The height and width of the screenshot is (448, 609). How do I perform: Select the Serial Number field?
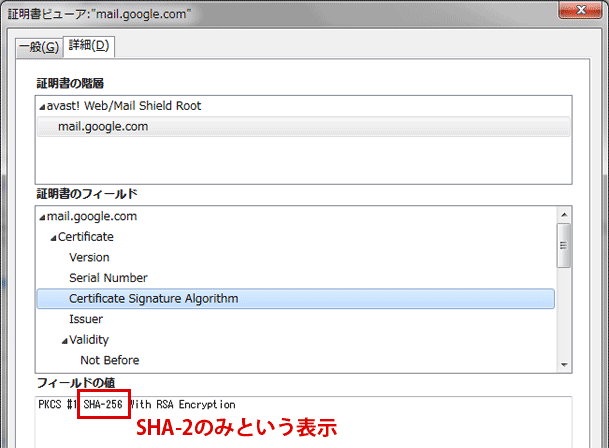[x=108, y=278]
